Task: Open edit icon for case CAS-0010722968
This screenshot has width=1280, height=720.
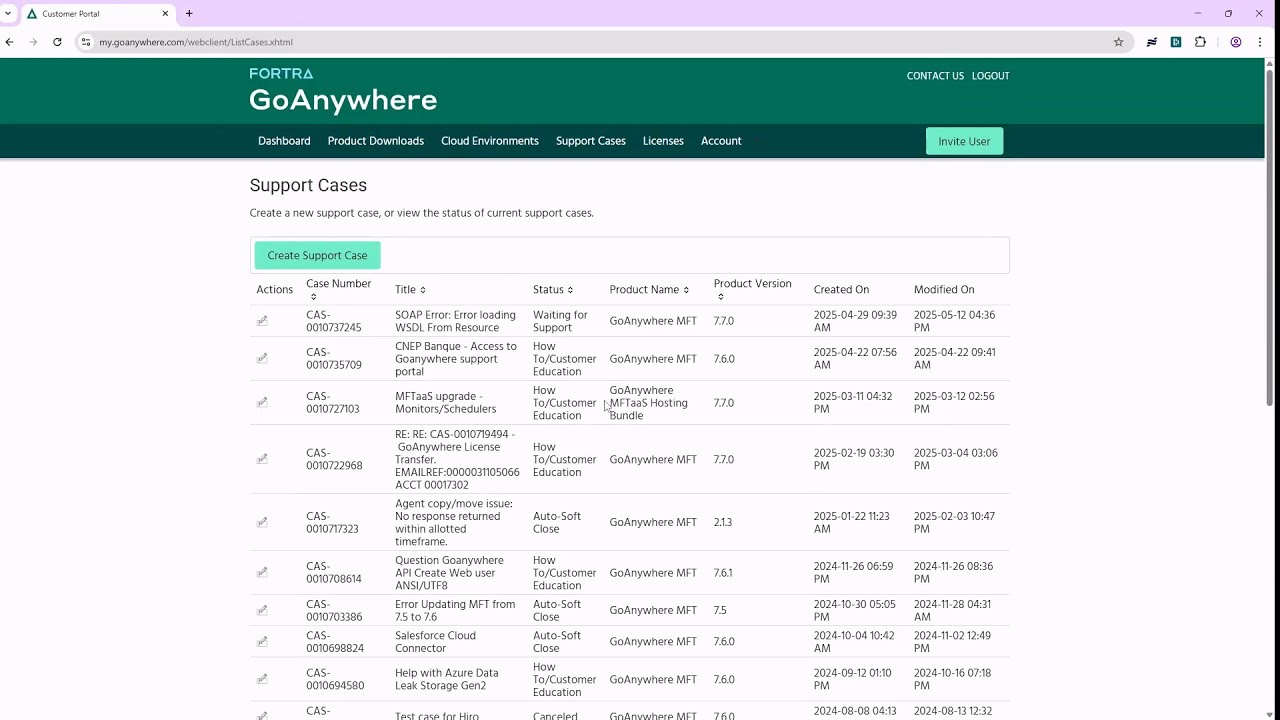Action: click(x=262, y=459)
